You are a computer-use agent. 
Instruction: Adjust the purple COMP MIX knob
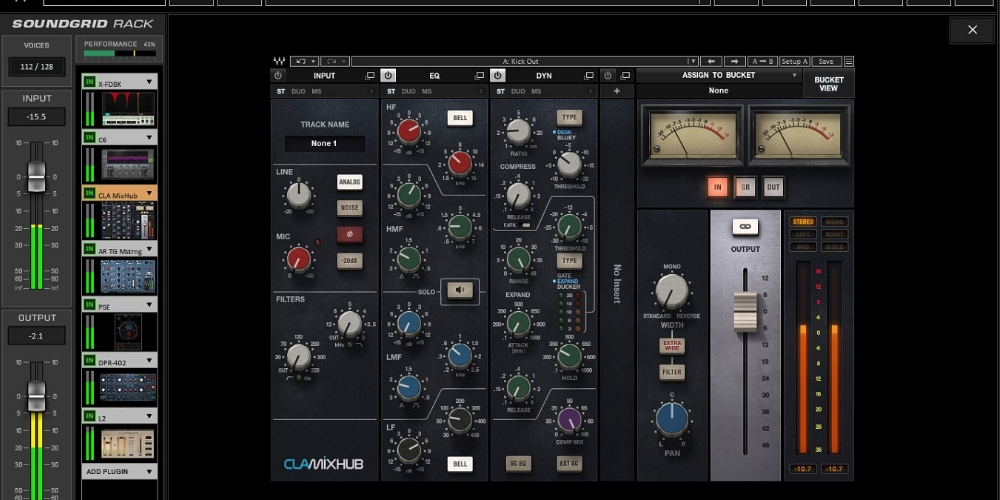point(569,420)
